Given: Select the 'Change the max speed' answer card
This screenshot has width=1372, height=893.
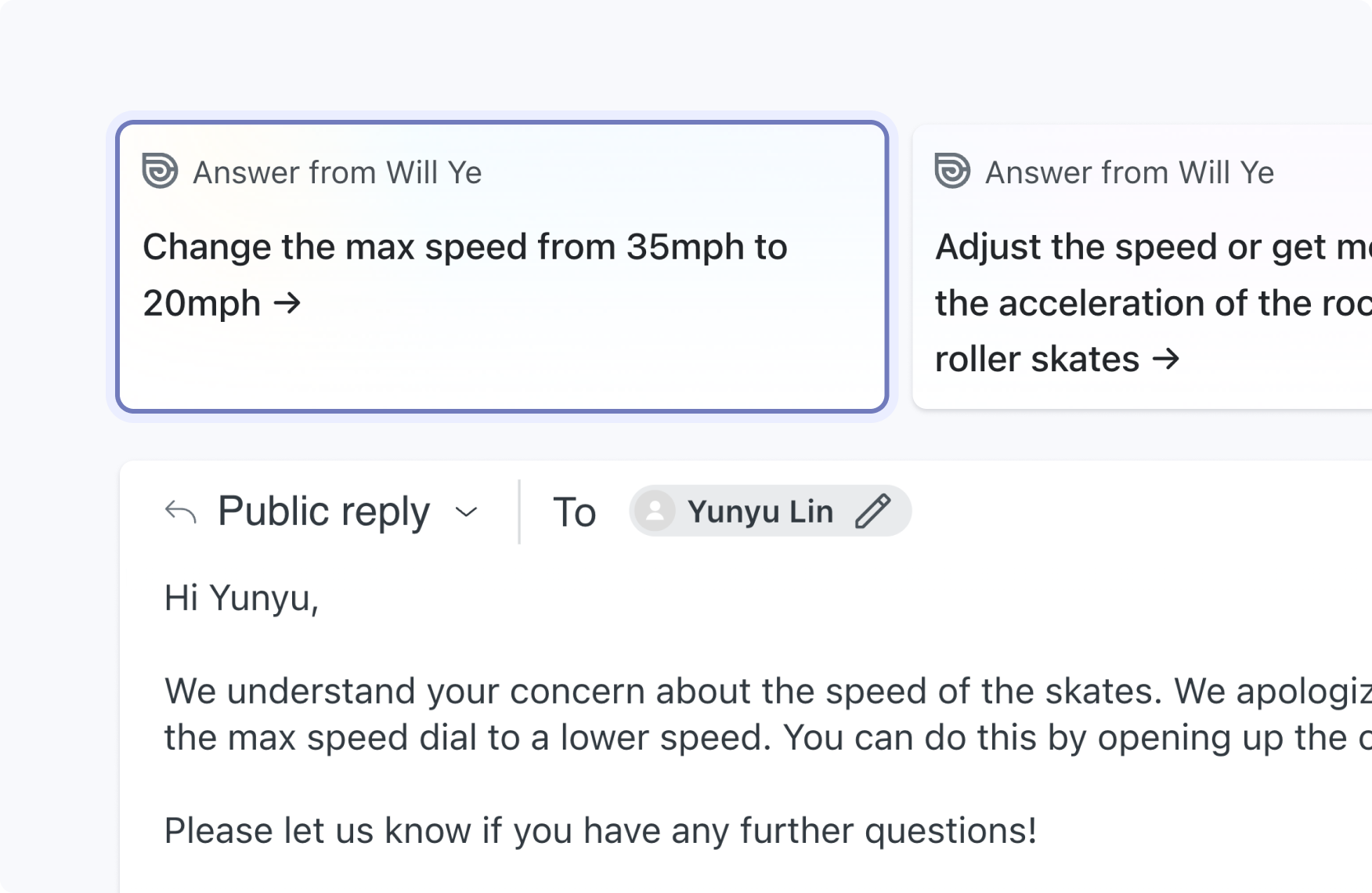Looking at the screenshot, I should [502, 266].
